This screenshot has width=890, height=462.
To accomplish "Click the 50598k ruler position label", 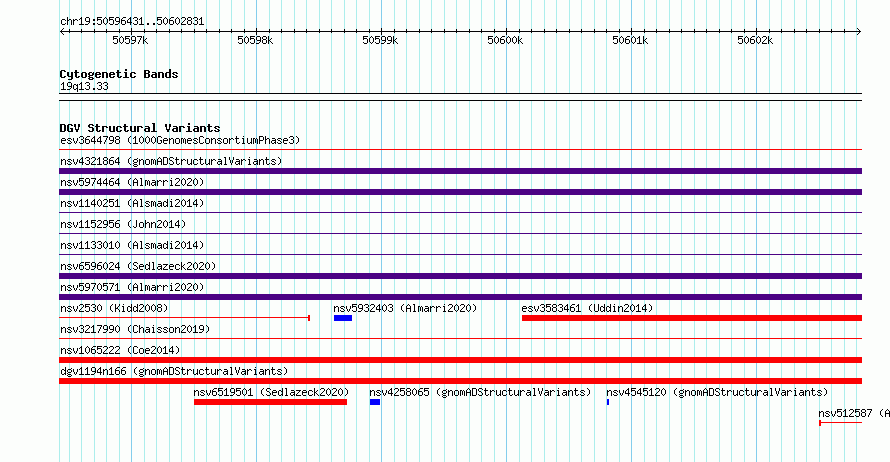I will 255,40.
